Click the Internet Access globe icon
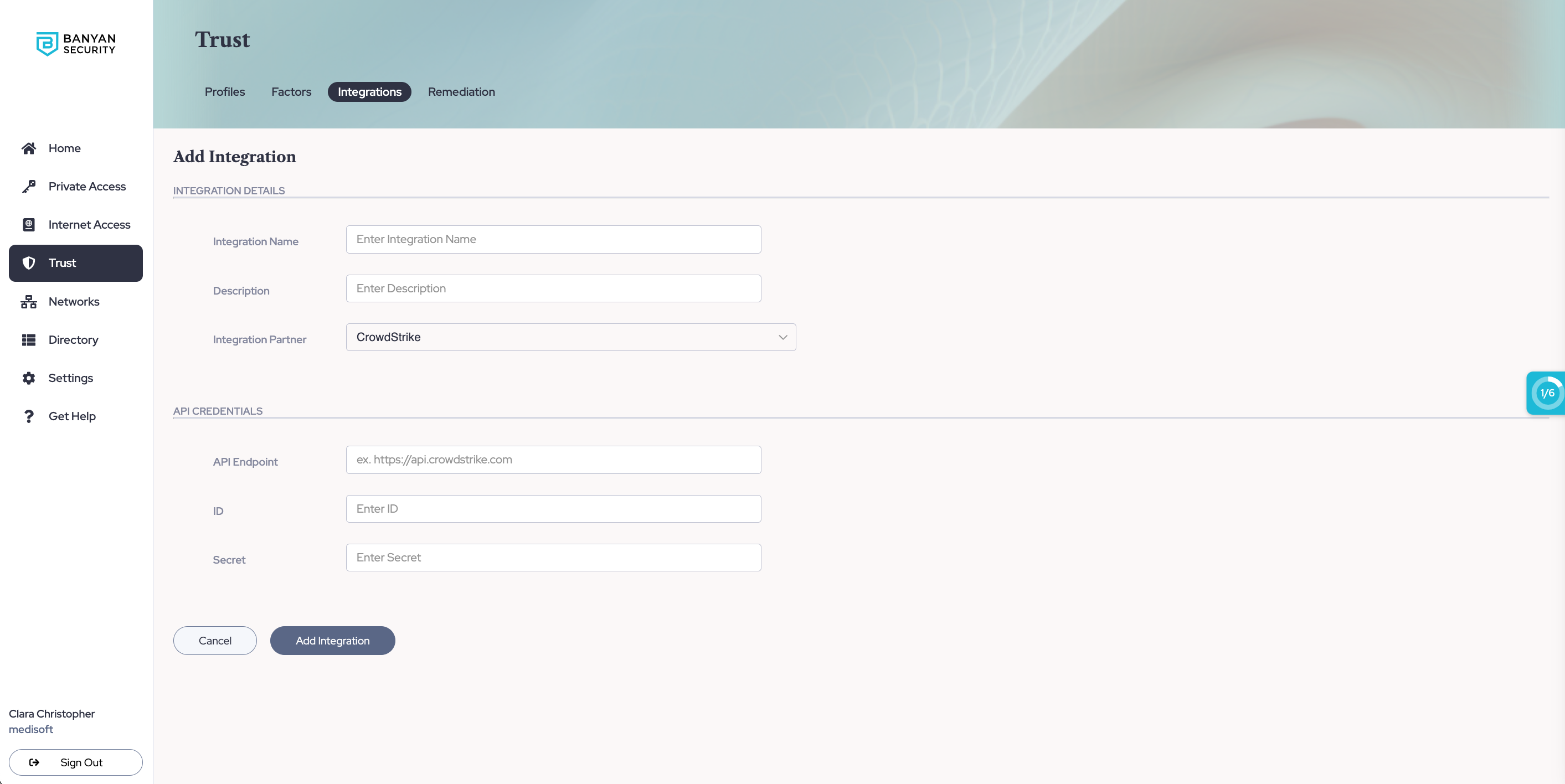The image size is (1565, 784). [29, 225]
